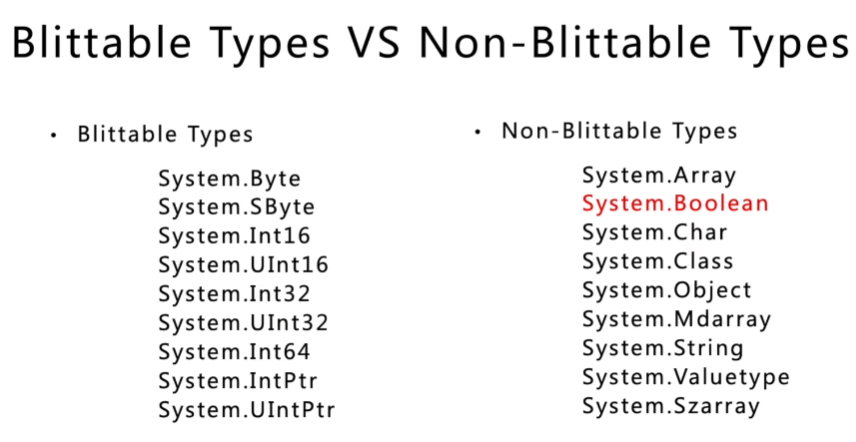
Task: Select the System.Mdarray entry
Action: [676, 320]
